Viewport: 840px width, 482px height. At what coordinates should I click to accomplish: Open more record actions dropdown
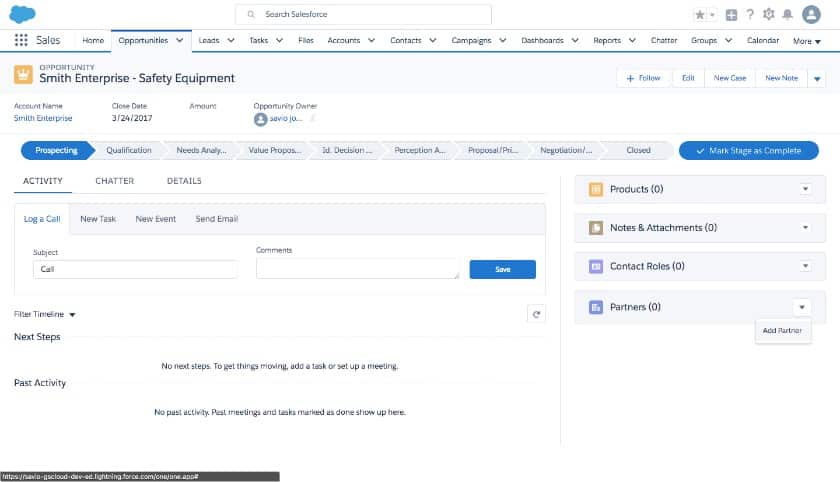click(x=817, y=79)
